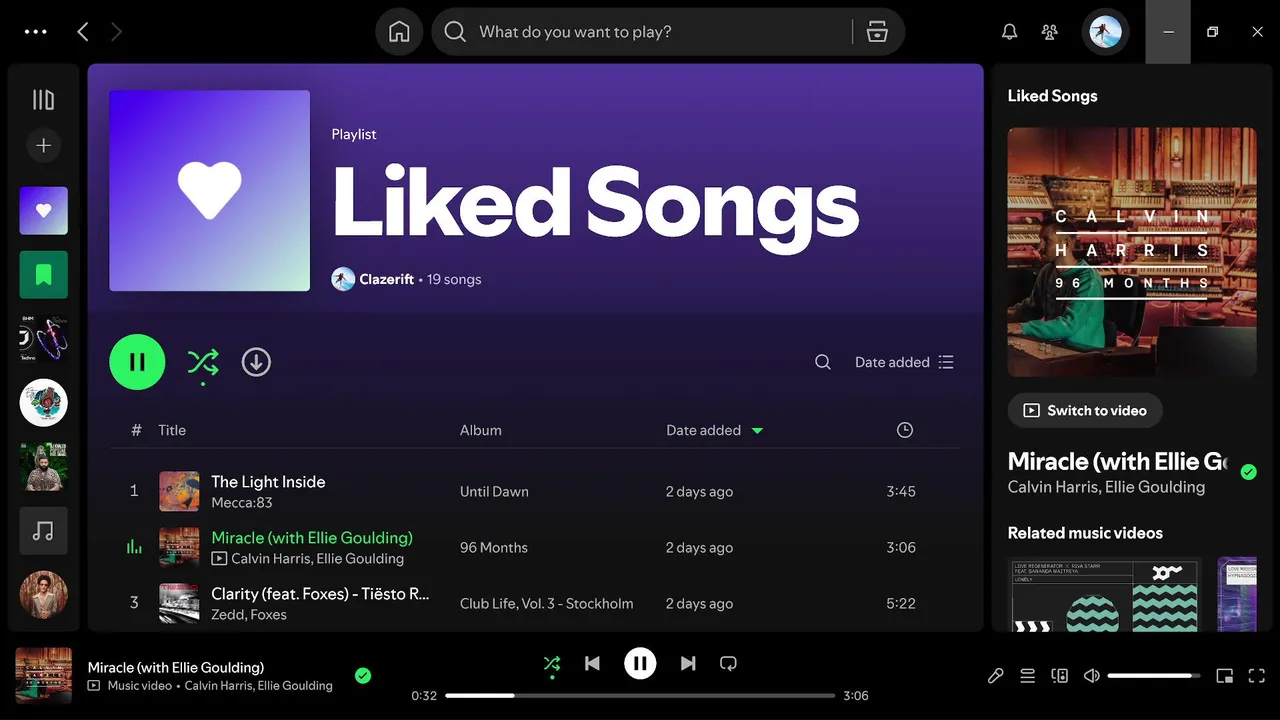Open the 'Date added' sort view dropdown
Image resolution: width=1280 pixels, height=720 pixels.
point(904,362)
